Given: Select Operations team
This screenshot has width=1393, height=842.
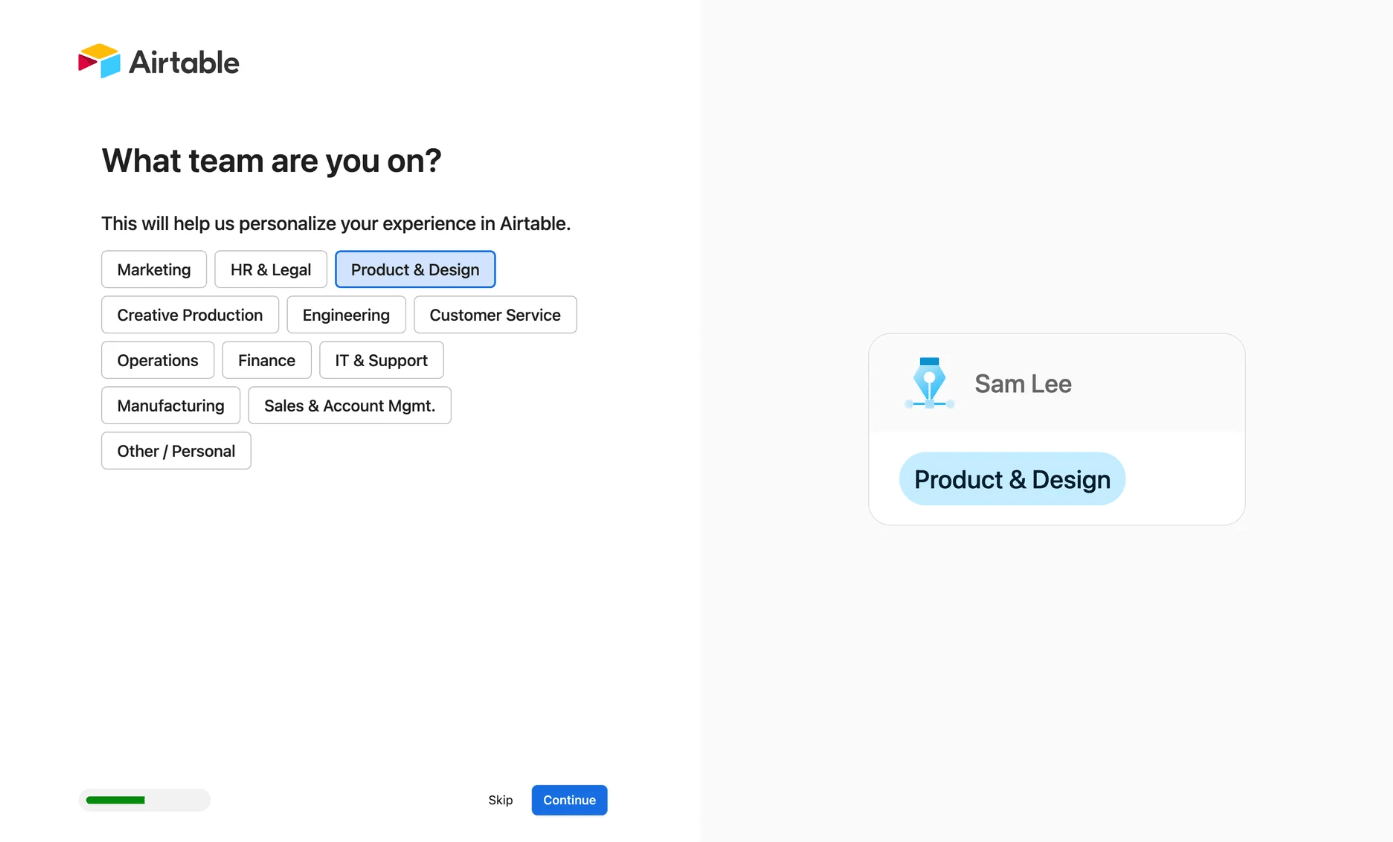Looking at the screenshot, I should pyautogui.click(x=158, y=360).
